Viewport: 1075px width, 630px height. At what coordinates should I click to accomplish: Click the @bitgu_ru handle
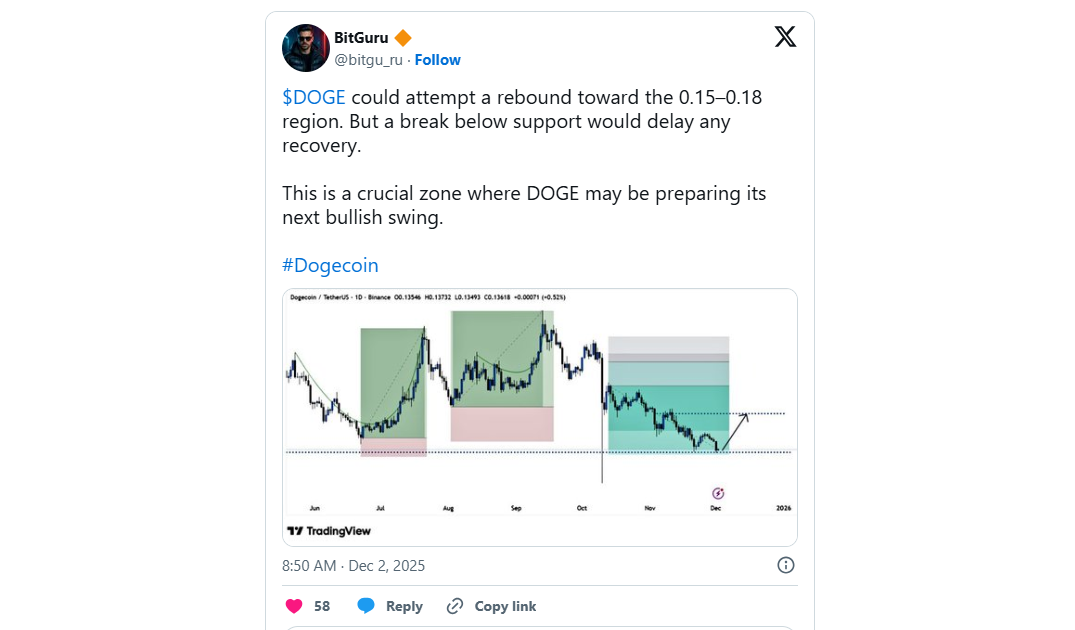369,60
